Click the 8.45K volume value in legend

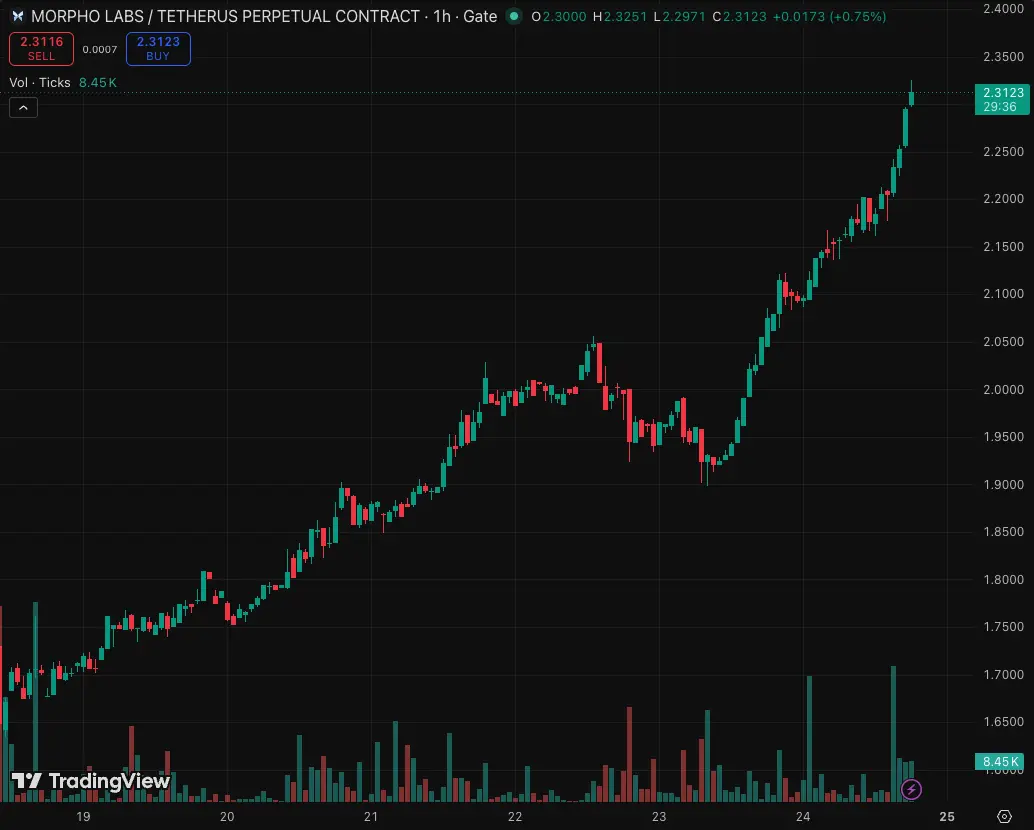98,82
